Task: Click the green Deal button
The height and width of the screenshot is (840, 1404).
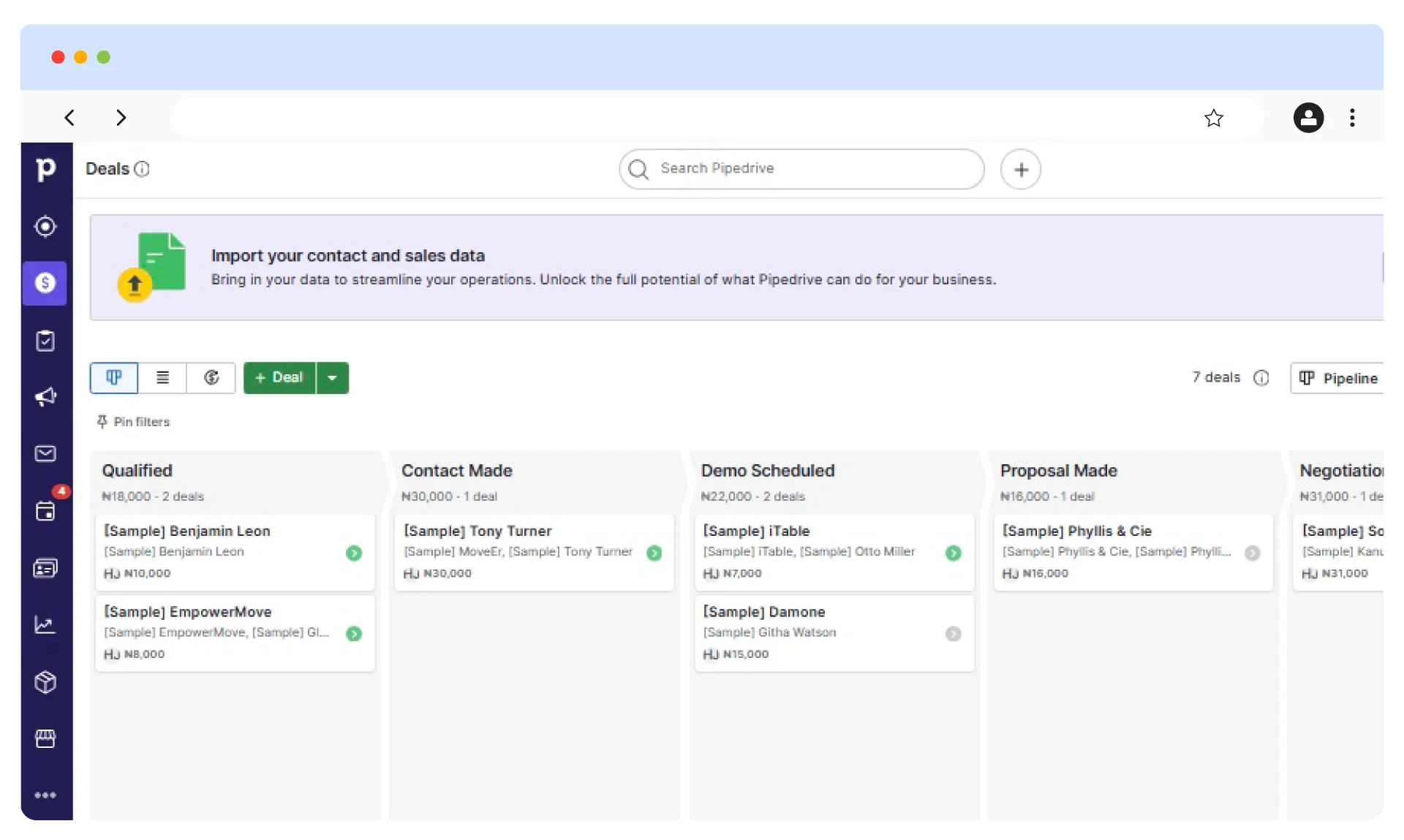Action: (280, 378)
